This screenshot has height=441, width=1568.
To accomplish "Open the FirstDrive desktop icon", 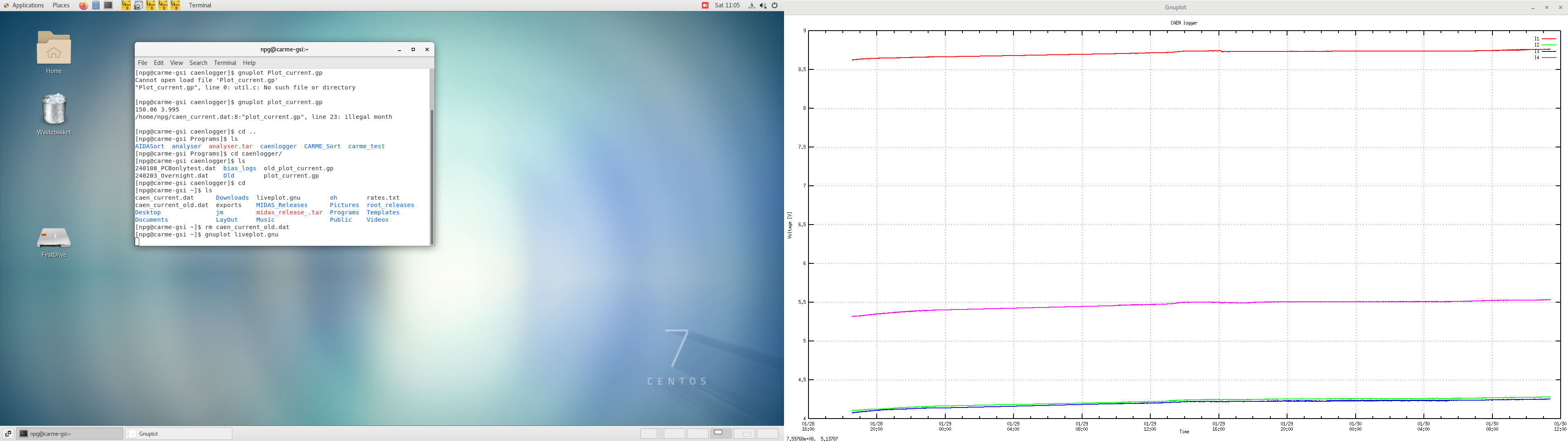I will click(x=53, y=238).
